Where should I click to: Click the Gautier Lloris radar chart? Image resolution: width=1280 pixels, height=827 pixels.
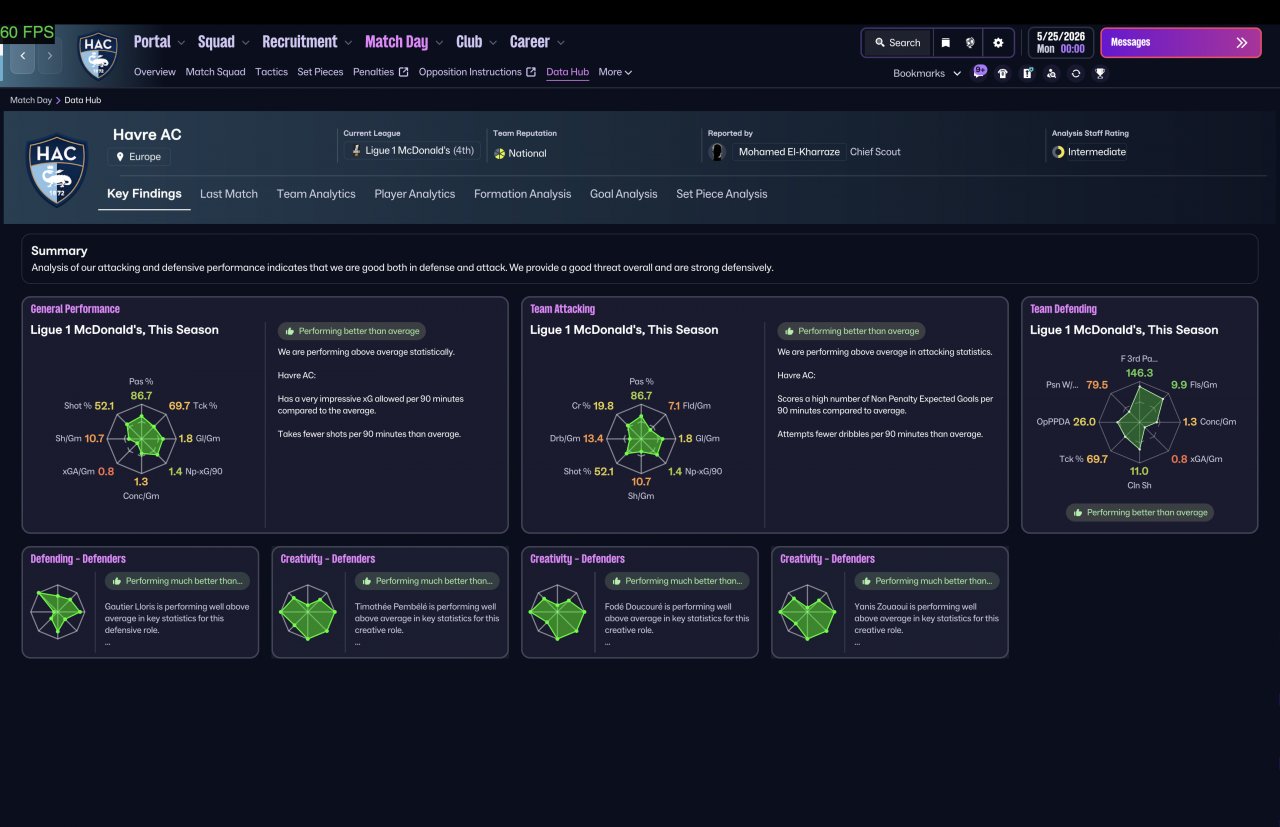[x=57, y=613]
